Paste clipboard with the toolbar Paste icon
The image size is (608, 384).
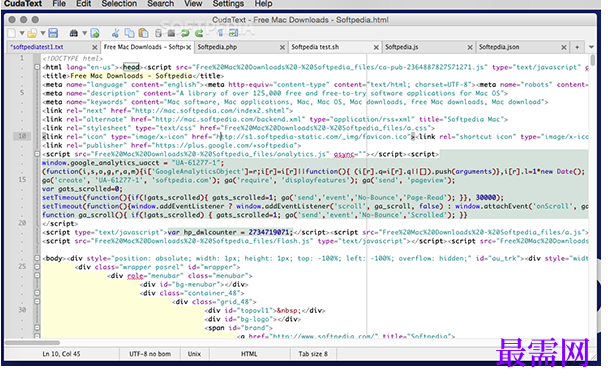(143, 33)
